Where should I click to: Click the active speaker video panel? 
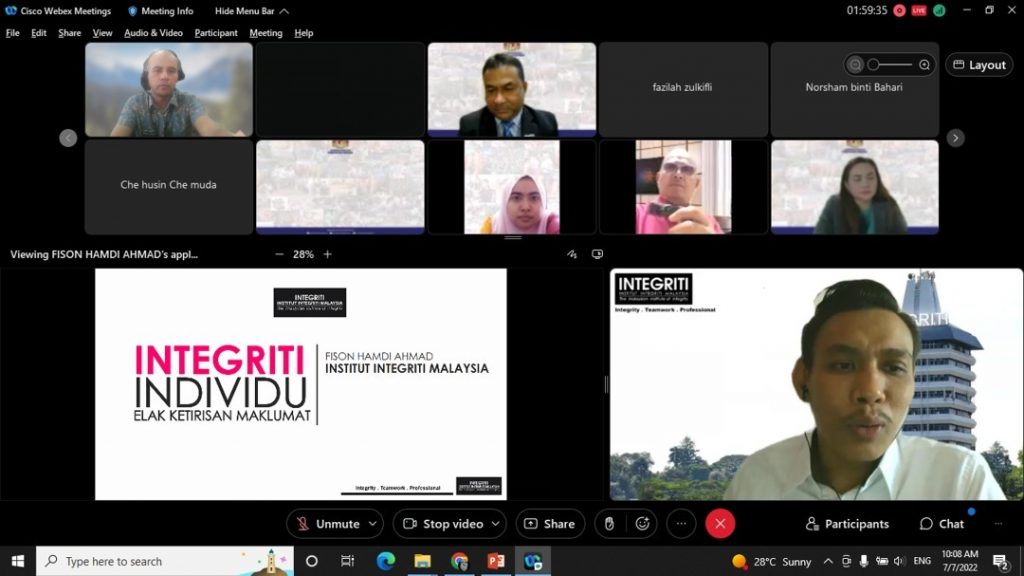[816, 385]
